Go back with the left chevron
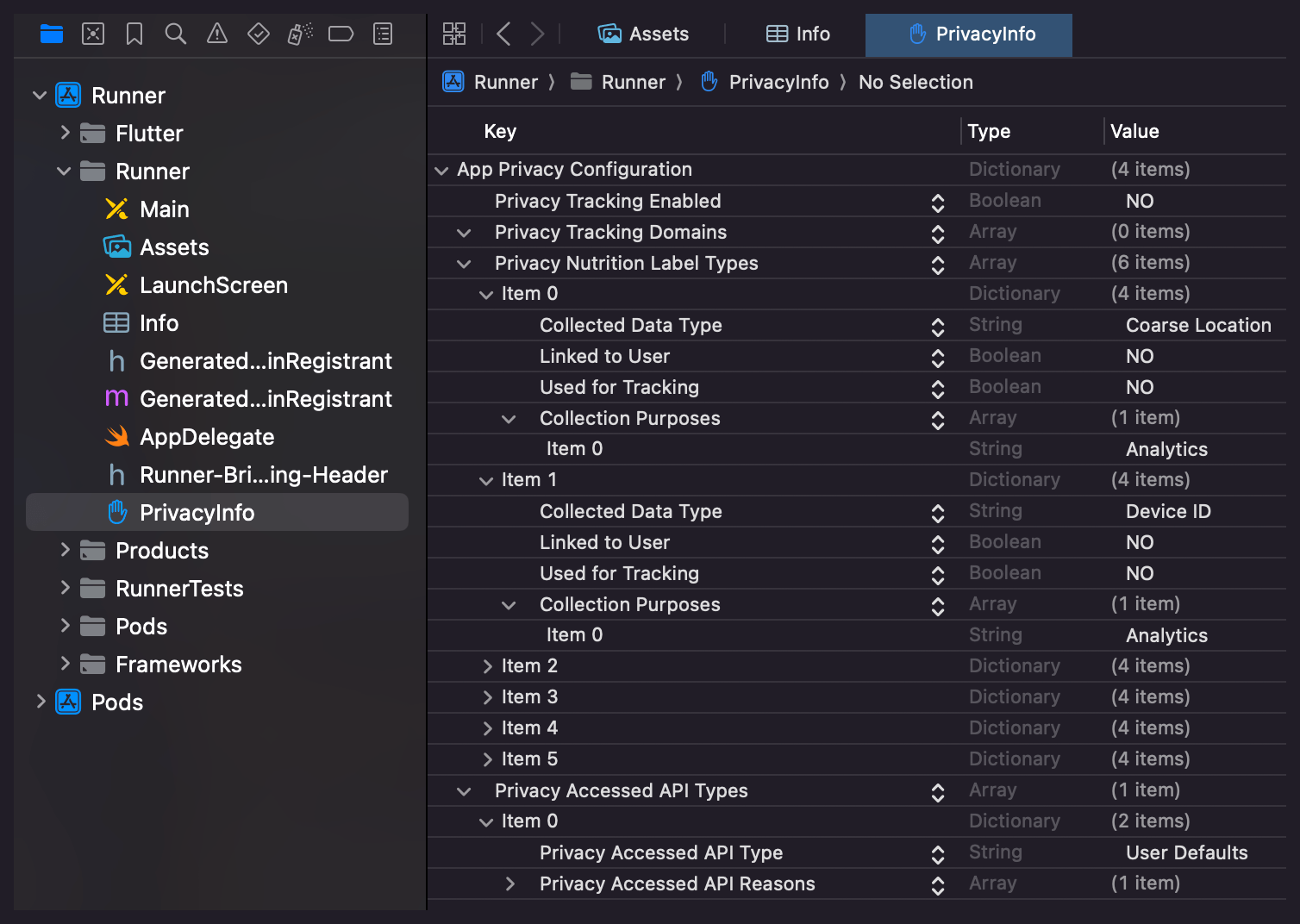The width and height of the screenshot is (1300, 924). tap(504, 34)
